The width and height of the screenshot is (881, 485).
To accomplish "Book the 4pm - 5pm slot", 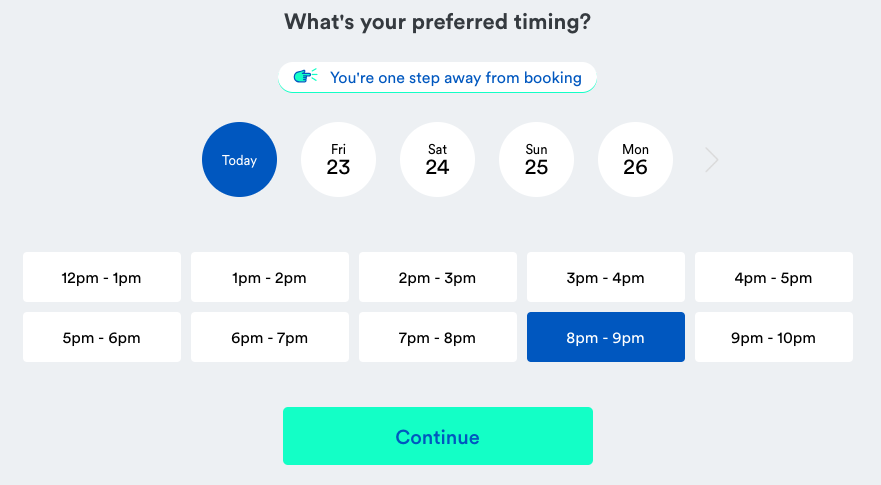I will click(774, 277).
